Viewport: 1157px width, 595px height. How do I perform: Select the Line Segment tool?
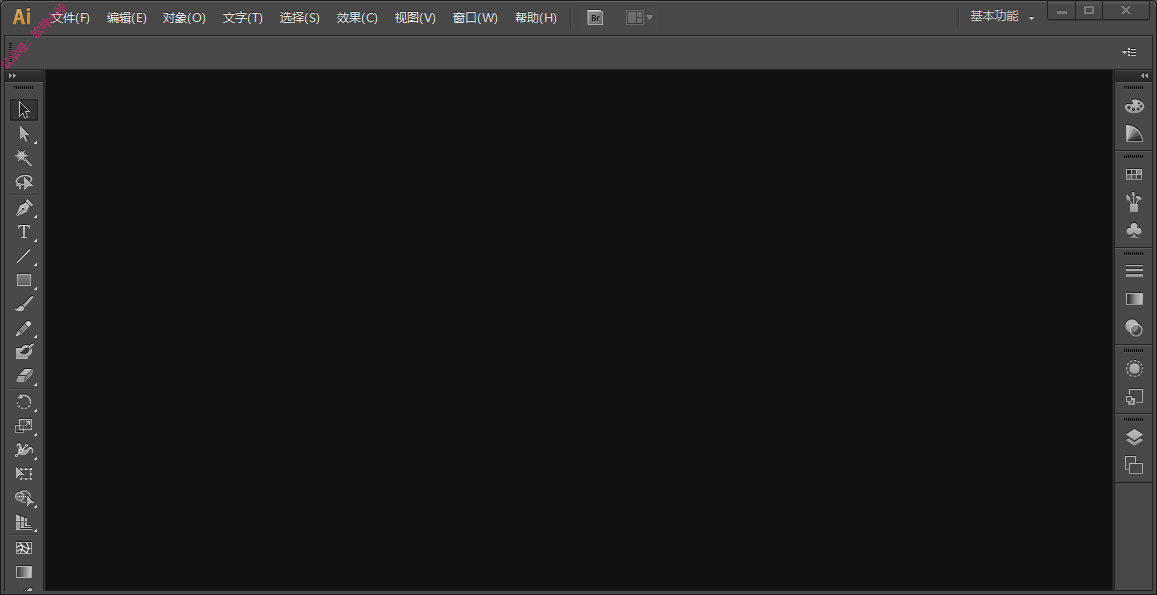24,256
